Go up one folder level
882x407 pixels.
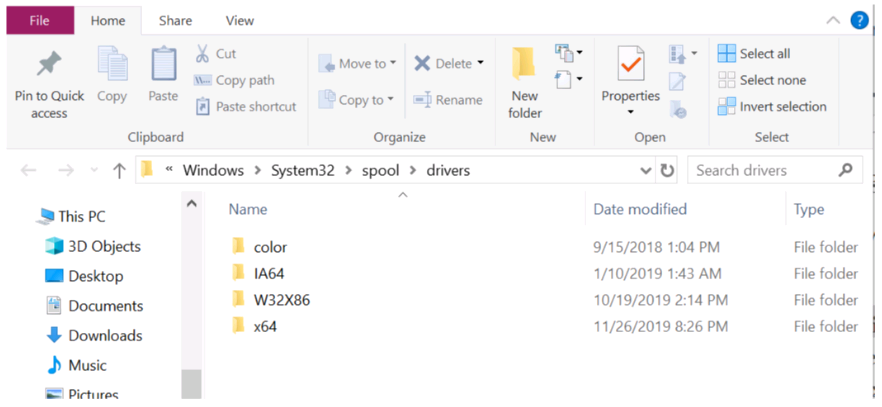pos(119,170)
